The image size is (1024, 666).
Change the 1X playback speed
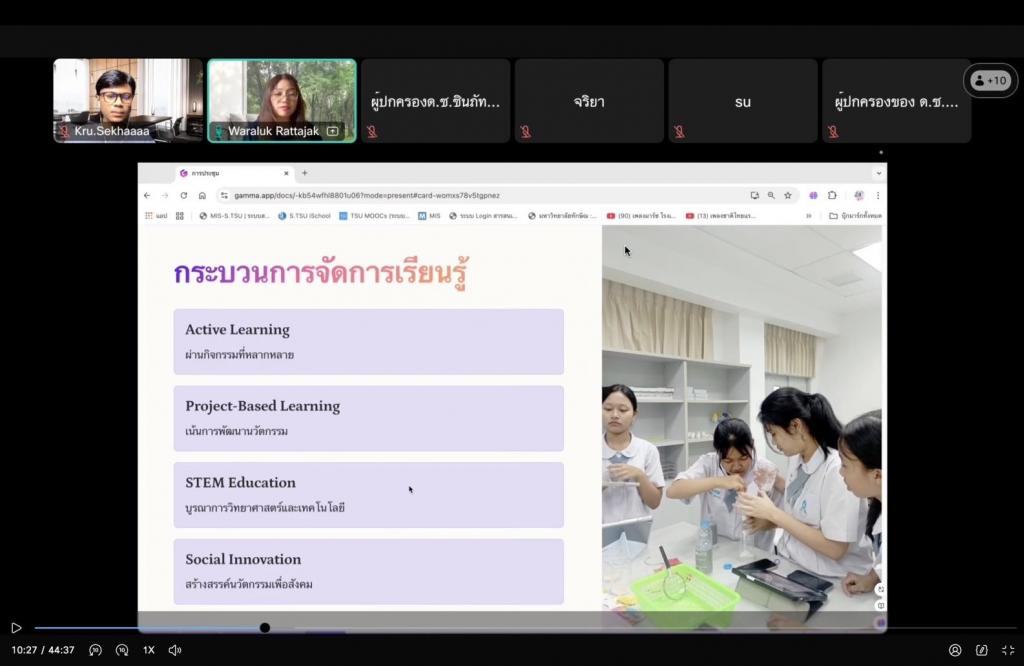coord(149,650)
